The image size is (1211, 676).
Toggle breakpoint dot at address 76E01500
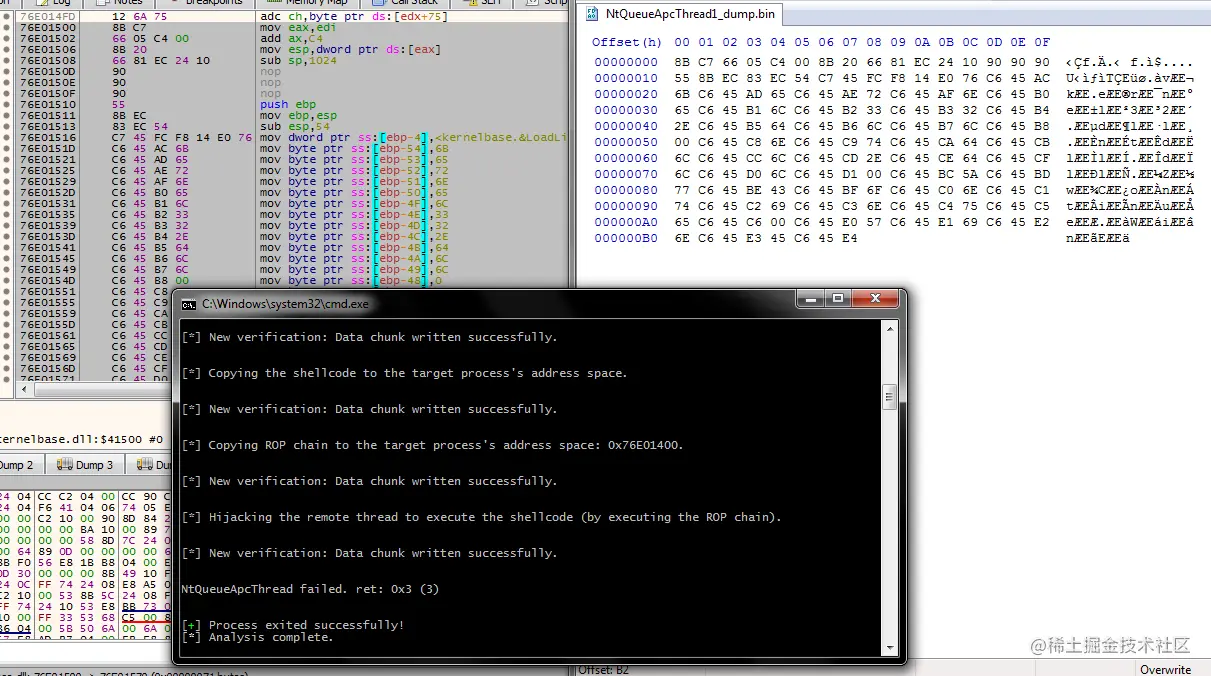point(7,28)
